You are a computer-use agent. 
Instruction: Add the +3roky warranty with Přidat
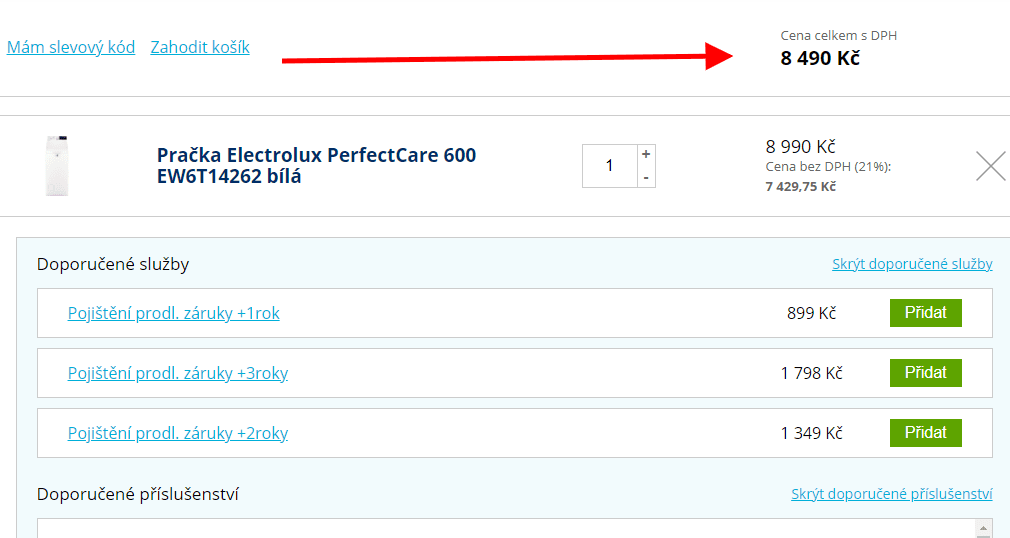(926, 372)
